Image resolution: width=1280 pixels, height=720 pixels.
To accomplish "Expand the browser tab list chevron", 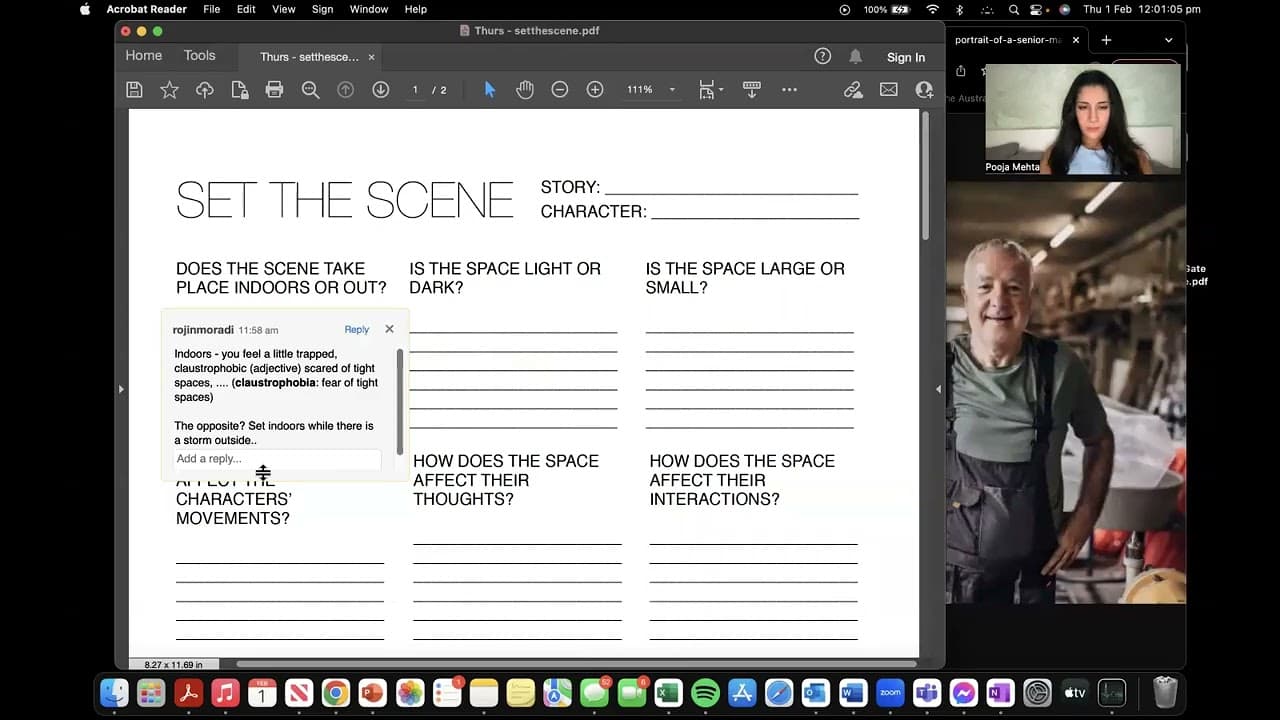I will [x=1168, y=40].
